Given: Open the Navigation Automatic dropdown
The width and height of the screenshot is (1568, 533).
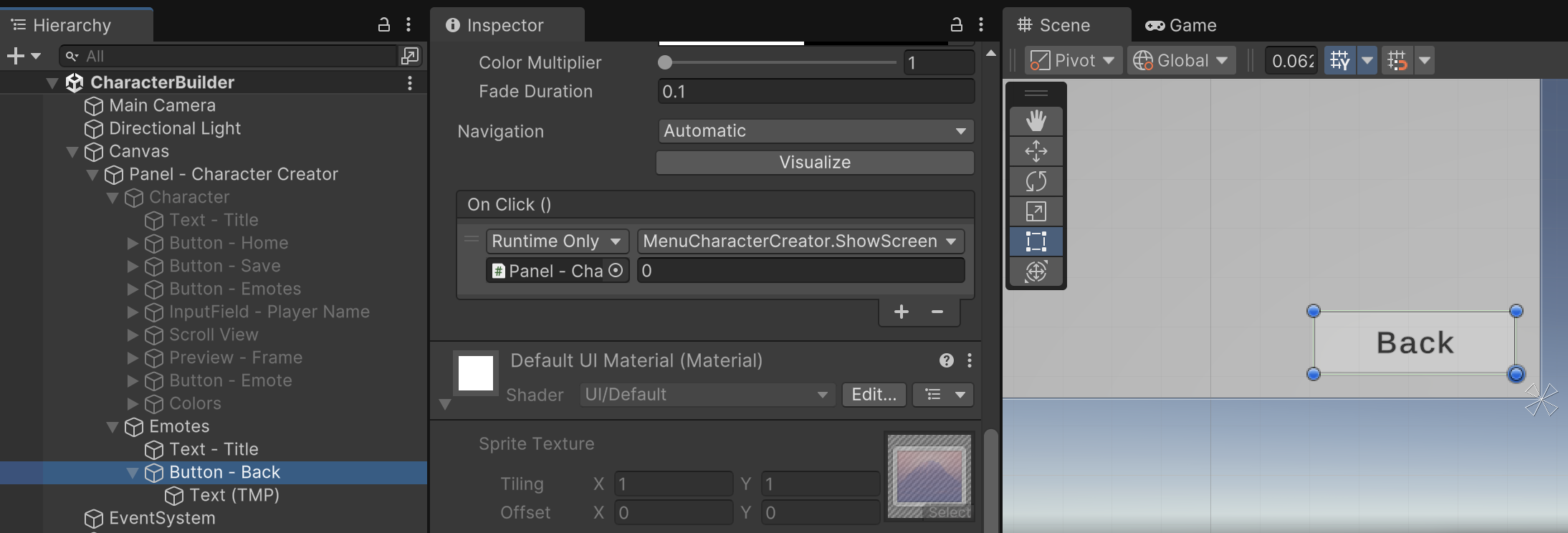Looking at the screenshot, I should [x=815, y=131].
